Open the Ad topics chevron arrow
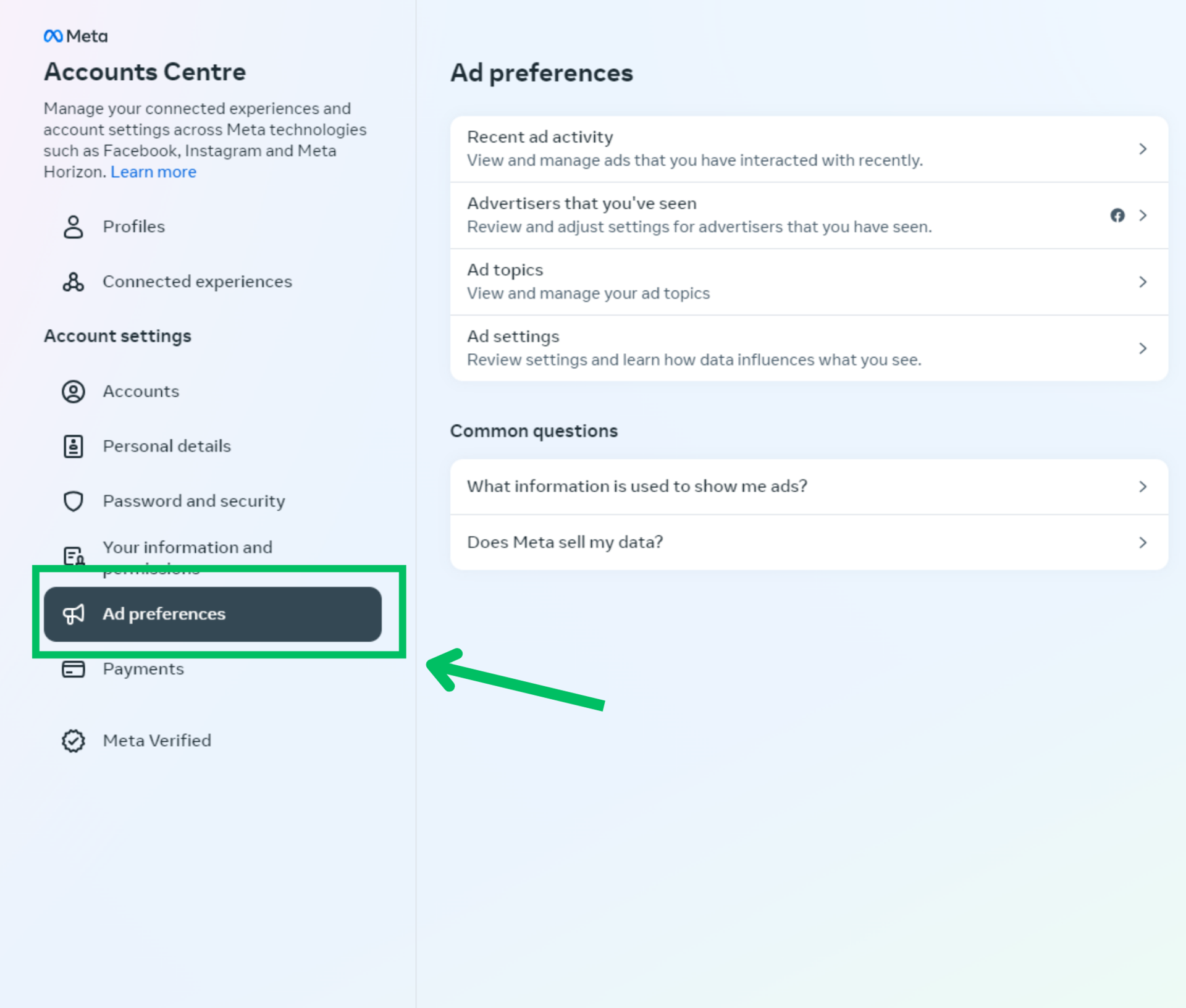 (x=1142, y=282)
